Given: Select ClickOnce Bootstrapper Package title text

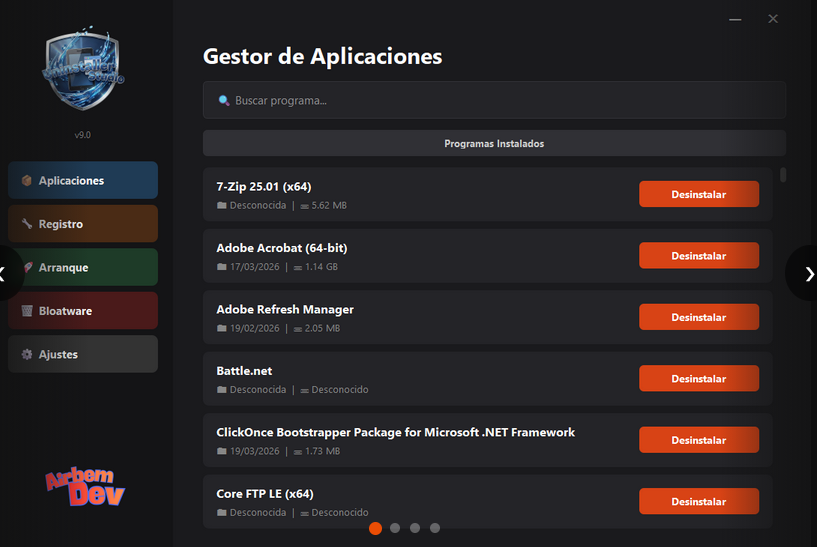Looking at the screenshot, I should [x=395, y=432].
